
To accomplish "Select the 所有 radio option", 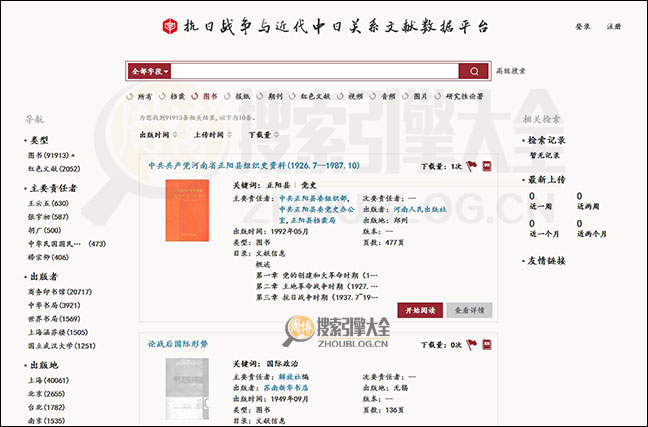I will [139, 96].
